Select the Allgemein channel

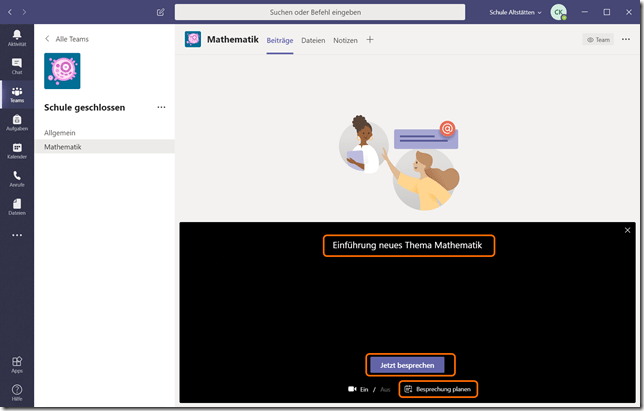(x=60, y=132)
